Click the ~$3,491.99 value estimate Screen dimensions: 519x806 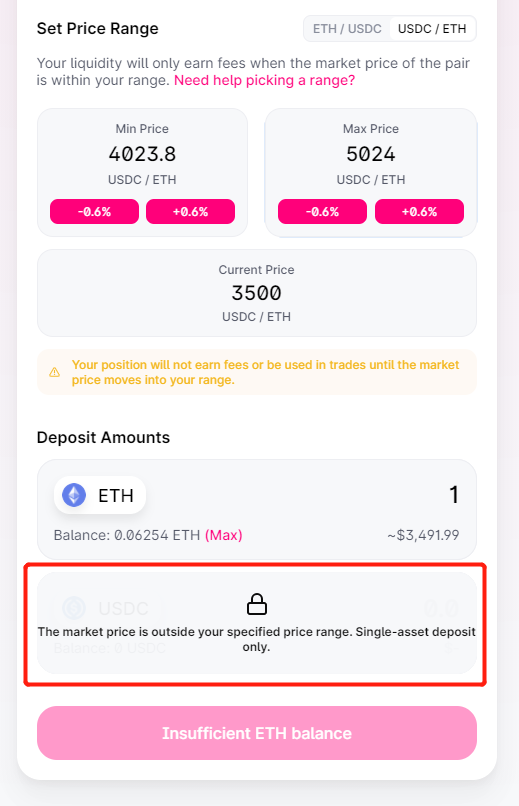423,535
